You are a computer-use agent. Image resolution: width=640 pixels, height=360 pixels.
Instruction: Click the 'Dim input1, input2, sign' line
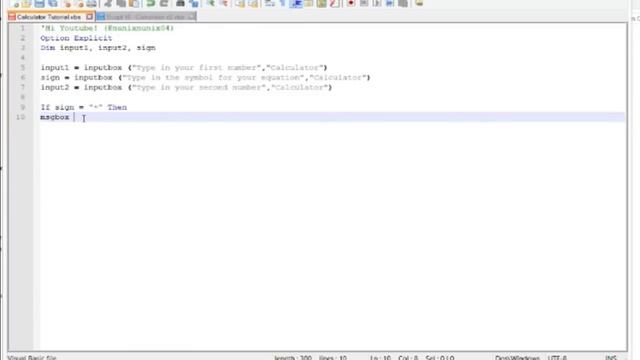click(x=98, y=48)
